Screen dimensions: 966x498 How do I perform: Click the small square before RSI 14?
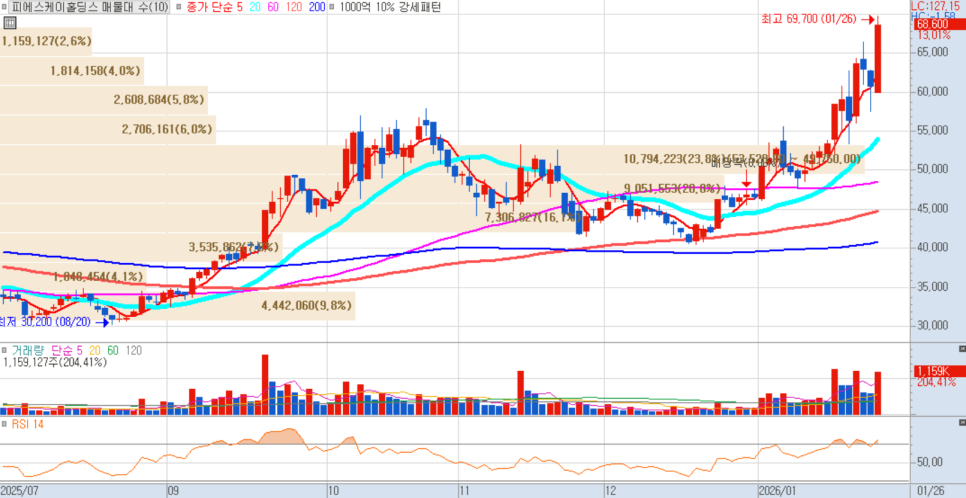point(5,424)
